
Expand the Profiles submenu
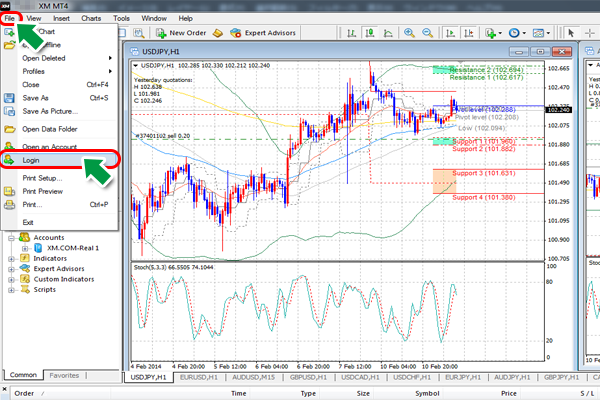coord(59,72)
